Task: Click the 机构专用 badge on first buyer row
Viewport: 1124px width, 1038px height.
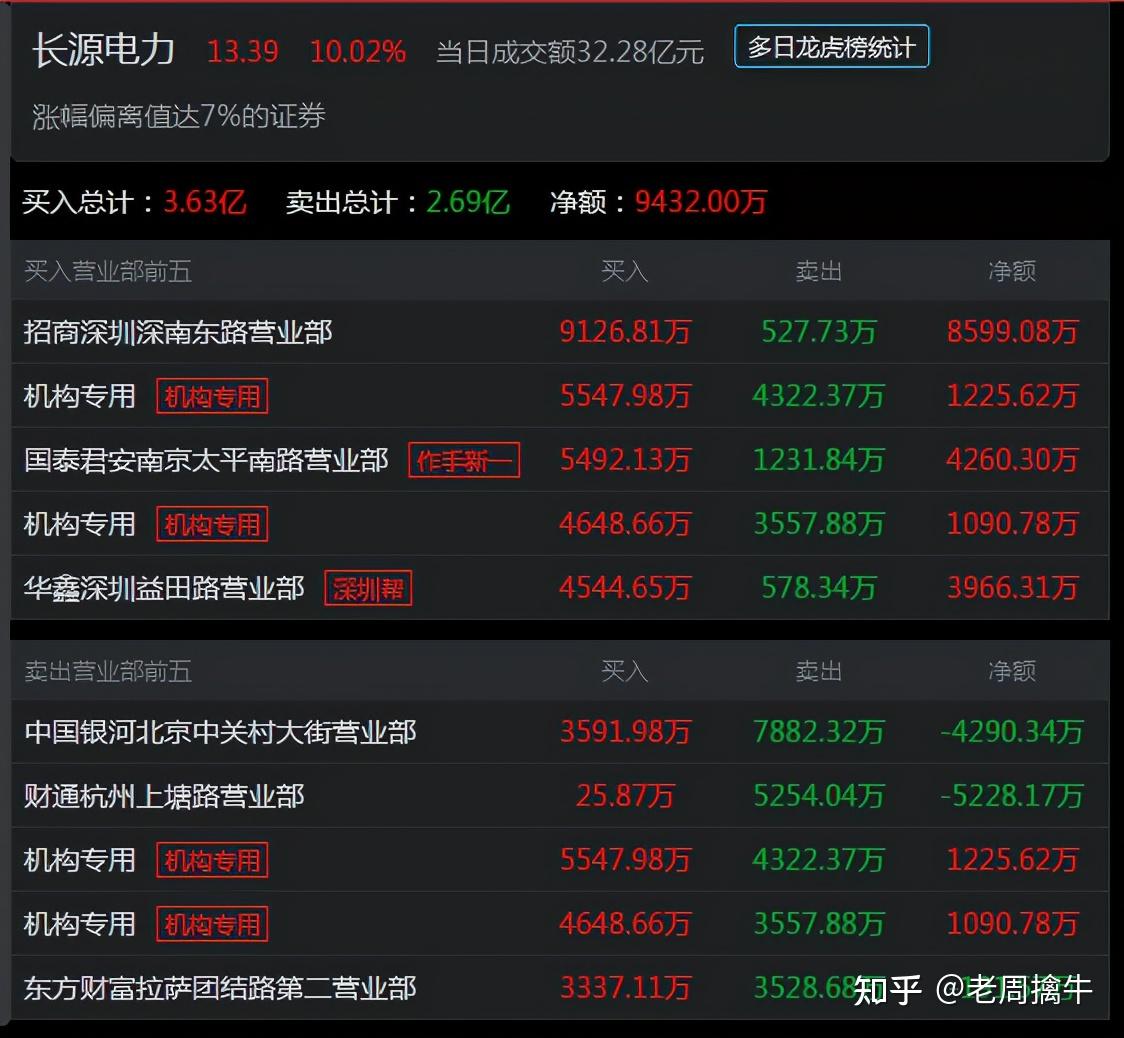Action: pos(211,396)
